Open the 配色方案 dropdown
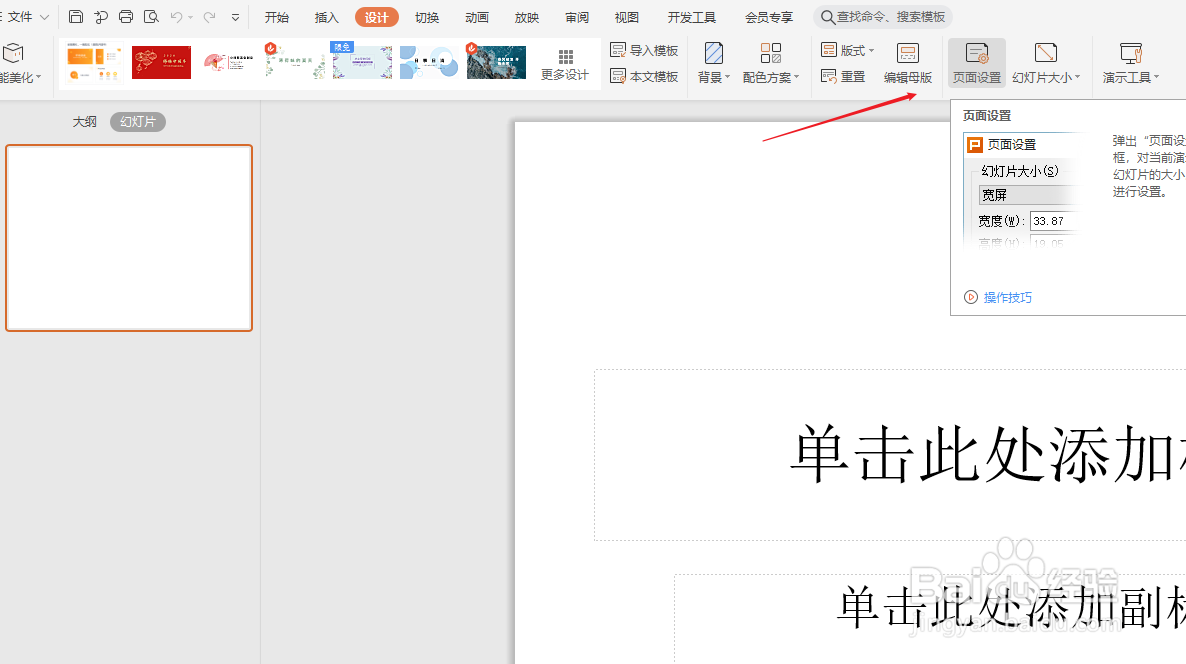The image size is (1186, 664). click(771, 63)
